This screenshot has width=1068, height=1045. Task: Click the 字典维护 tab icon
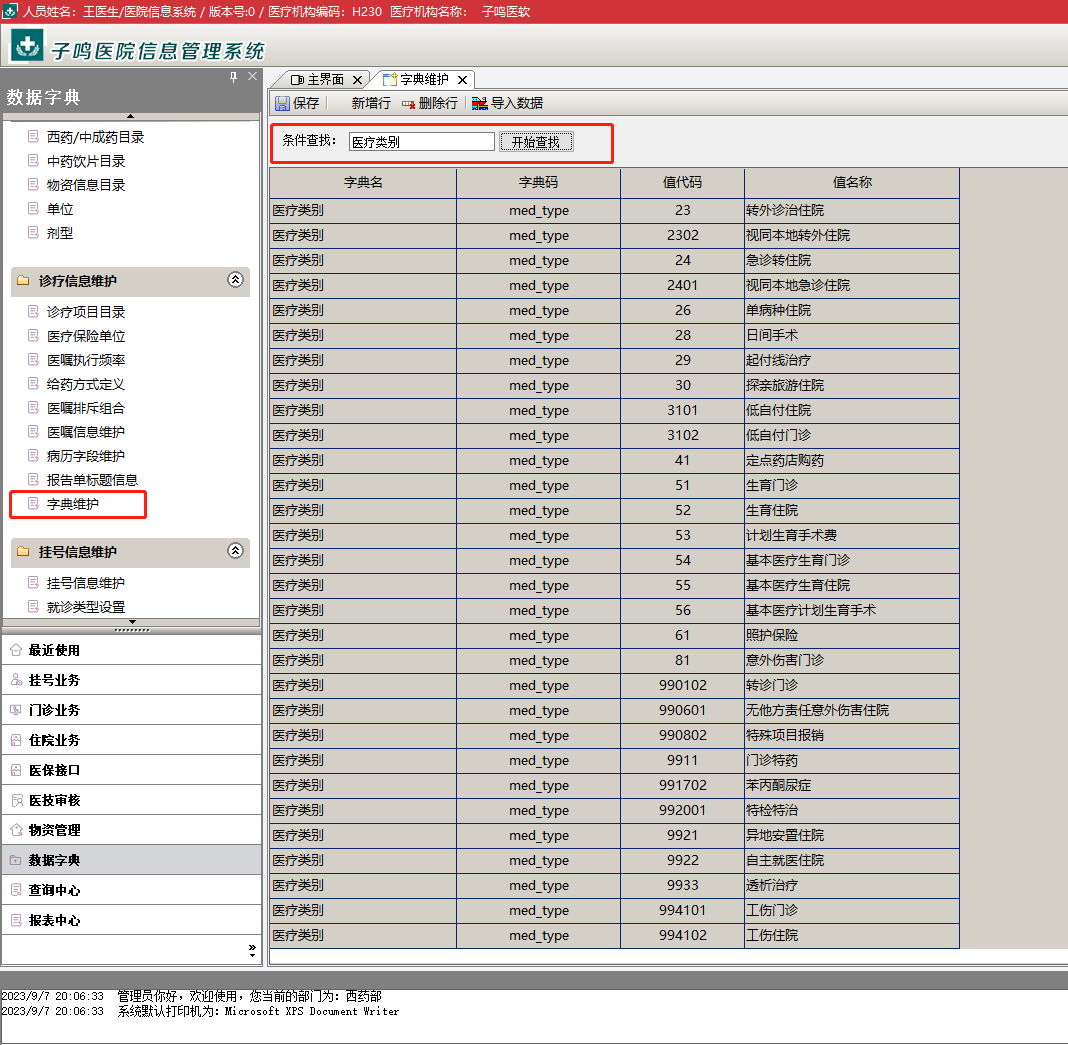390,80
